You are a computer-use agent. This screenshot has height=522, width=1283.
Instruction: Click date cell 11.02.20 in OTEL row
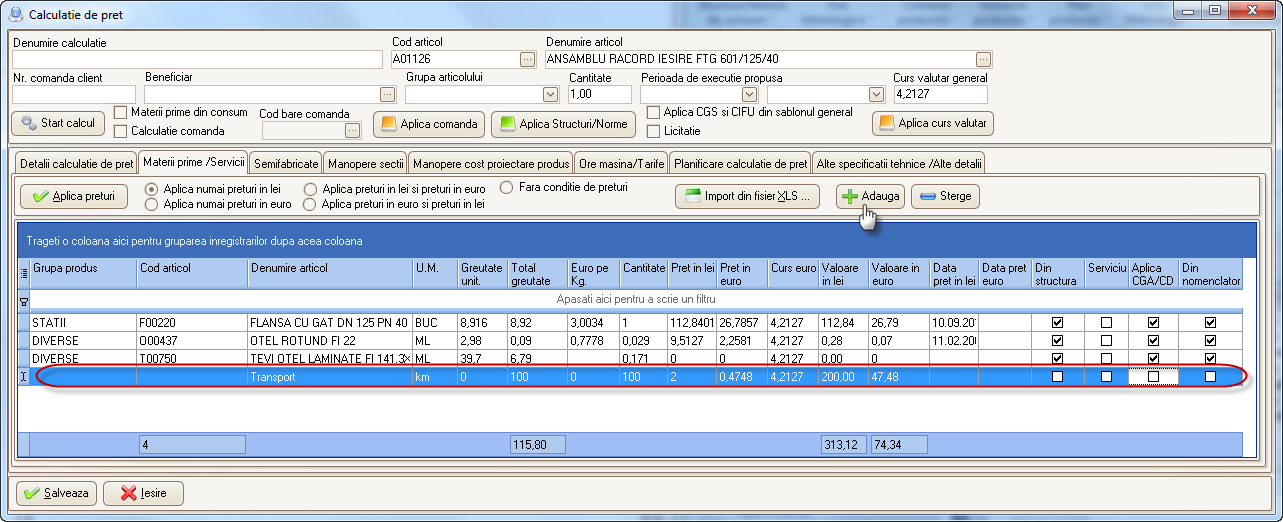pos(953,341)
